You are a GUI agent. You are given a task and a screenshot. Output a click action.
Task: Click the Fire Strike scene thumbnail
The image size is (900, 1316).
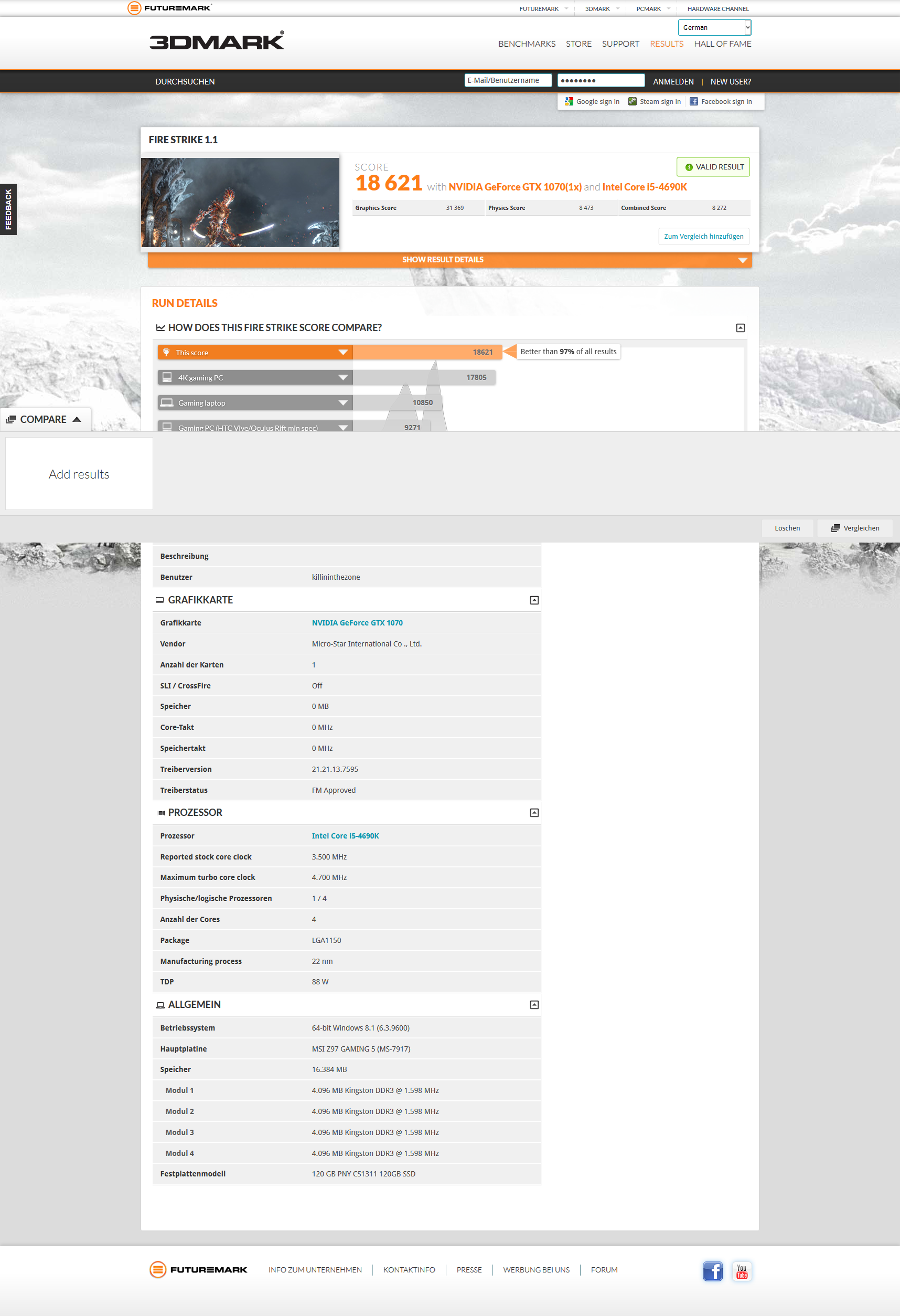pos(240,202)
